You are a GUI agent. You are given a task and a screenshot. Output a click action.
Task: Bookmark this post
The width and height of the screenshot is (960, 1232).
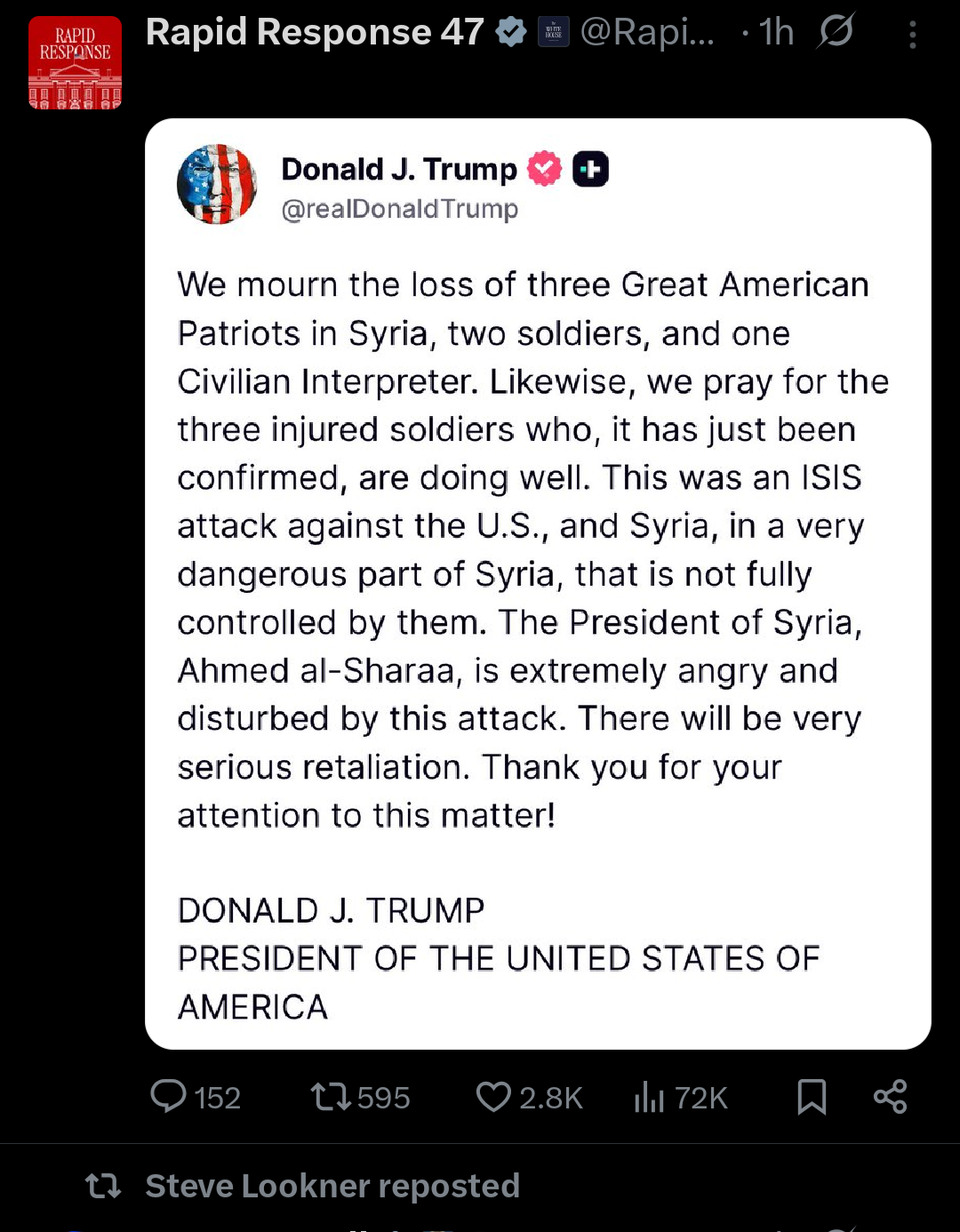tap(812, 1097)
